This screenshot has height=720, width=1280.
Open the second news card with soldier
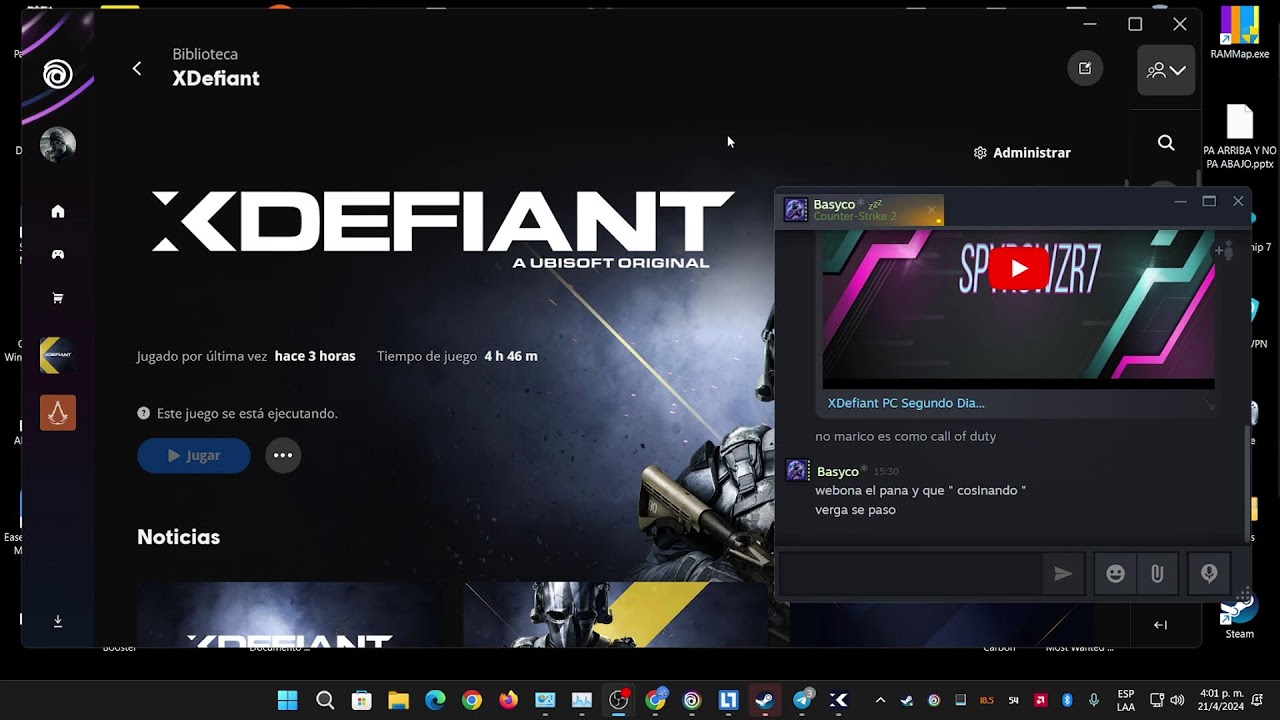pyautogui.click(x=615, y=614)
